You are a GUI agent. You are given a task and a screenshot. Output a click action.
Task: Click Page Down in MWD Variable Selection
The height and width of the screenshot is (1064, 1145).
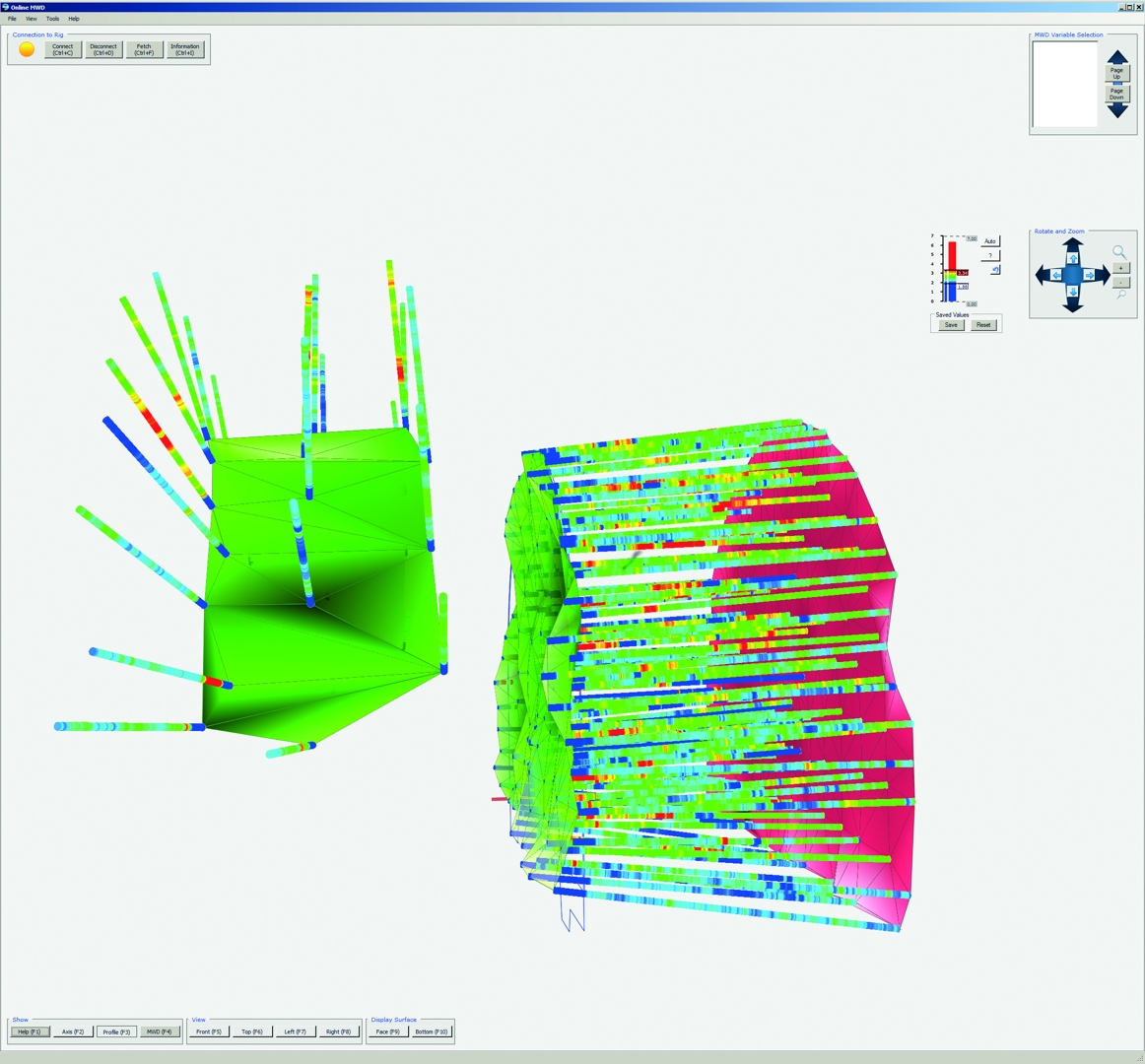coord(1116,93)
